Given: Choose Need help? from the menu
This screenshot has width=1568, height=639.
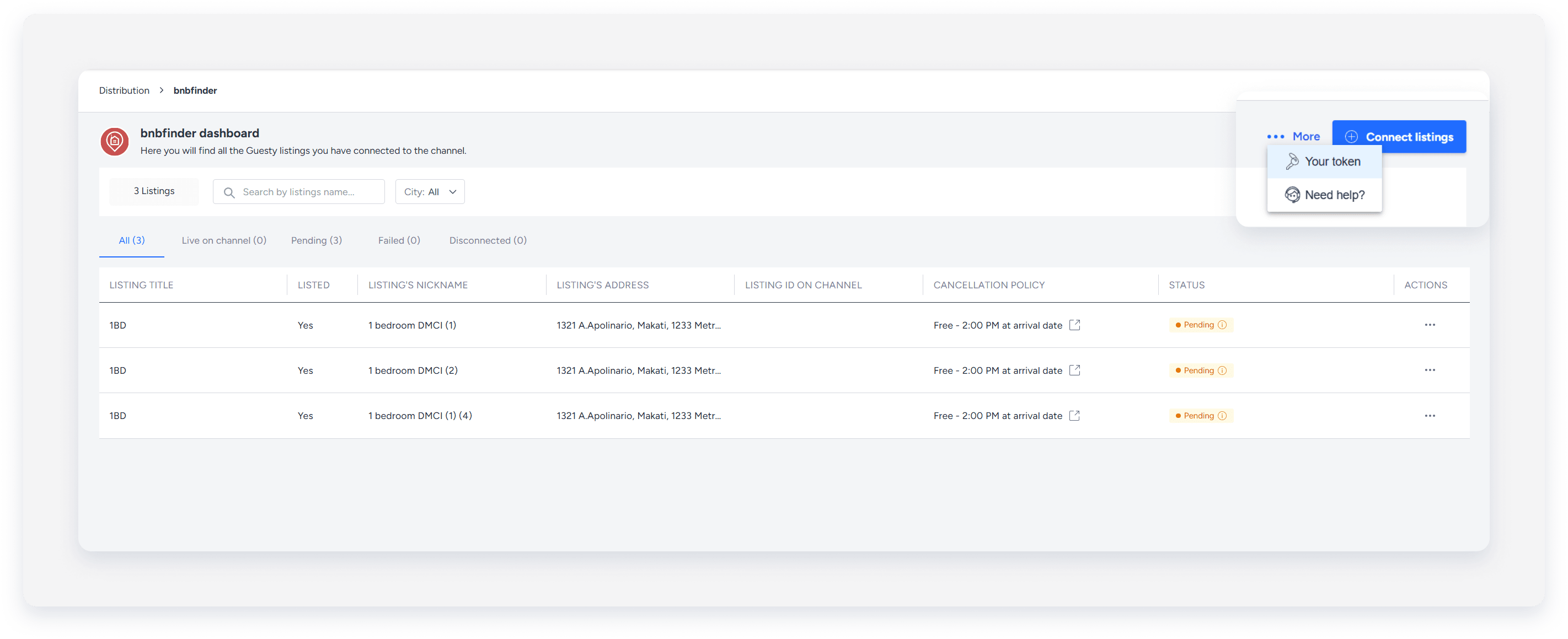Looking at the screenshot, I should 1324,195.
